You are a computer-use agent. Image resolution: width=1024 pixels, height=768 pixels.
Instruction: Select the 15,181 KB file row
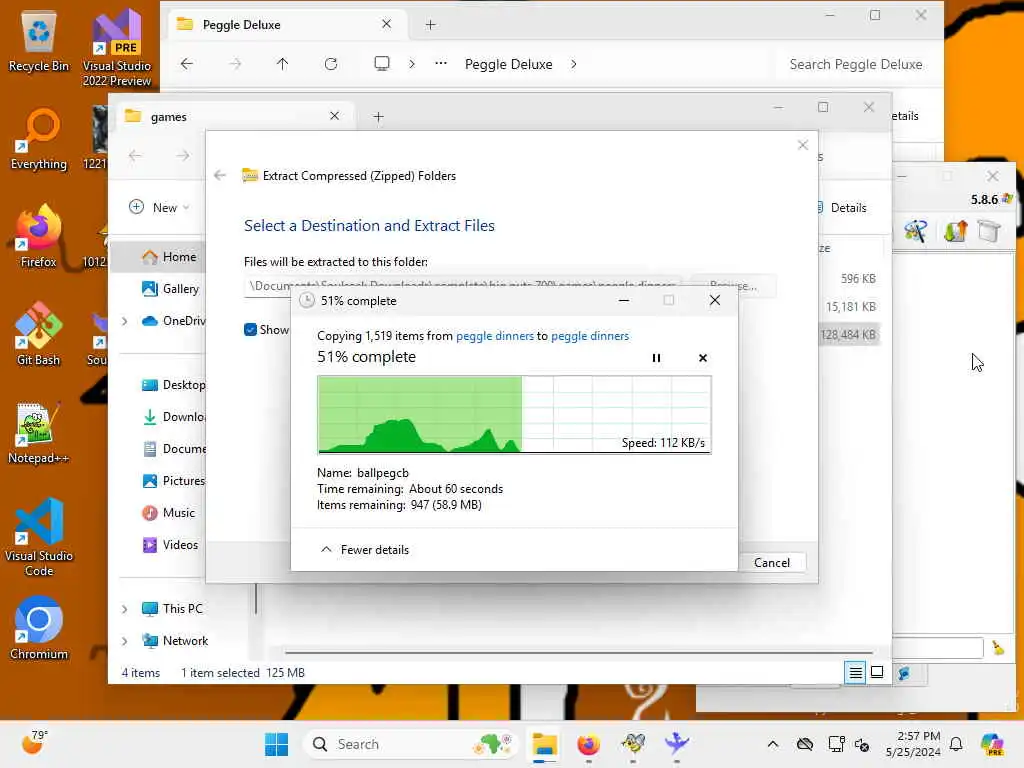pyautogui.click(x=848, y=306)
